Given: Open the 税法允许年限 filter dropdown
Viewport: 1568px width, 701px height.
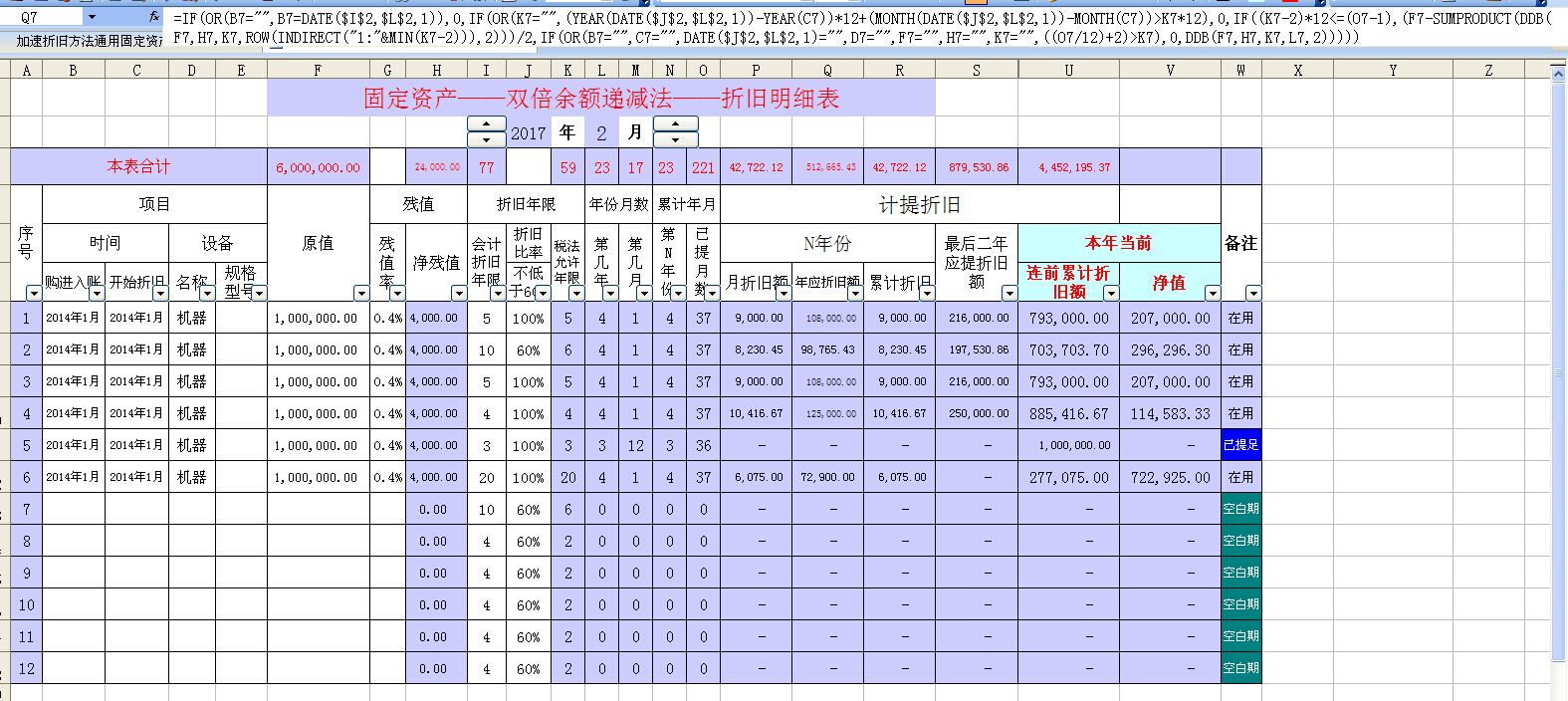Looking at the screenshot, I should (575, 293).
